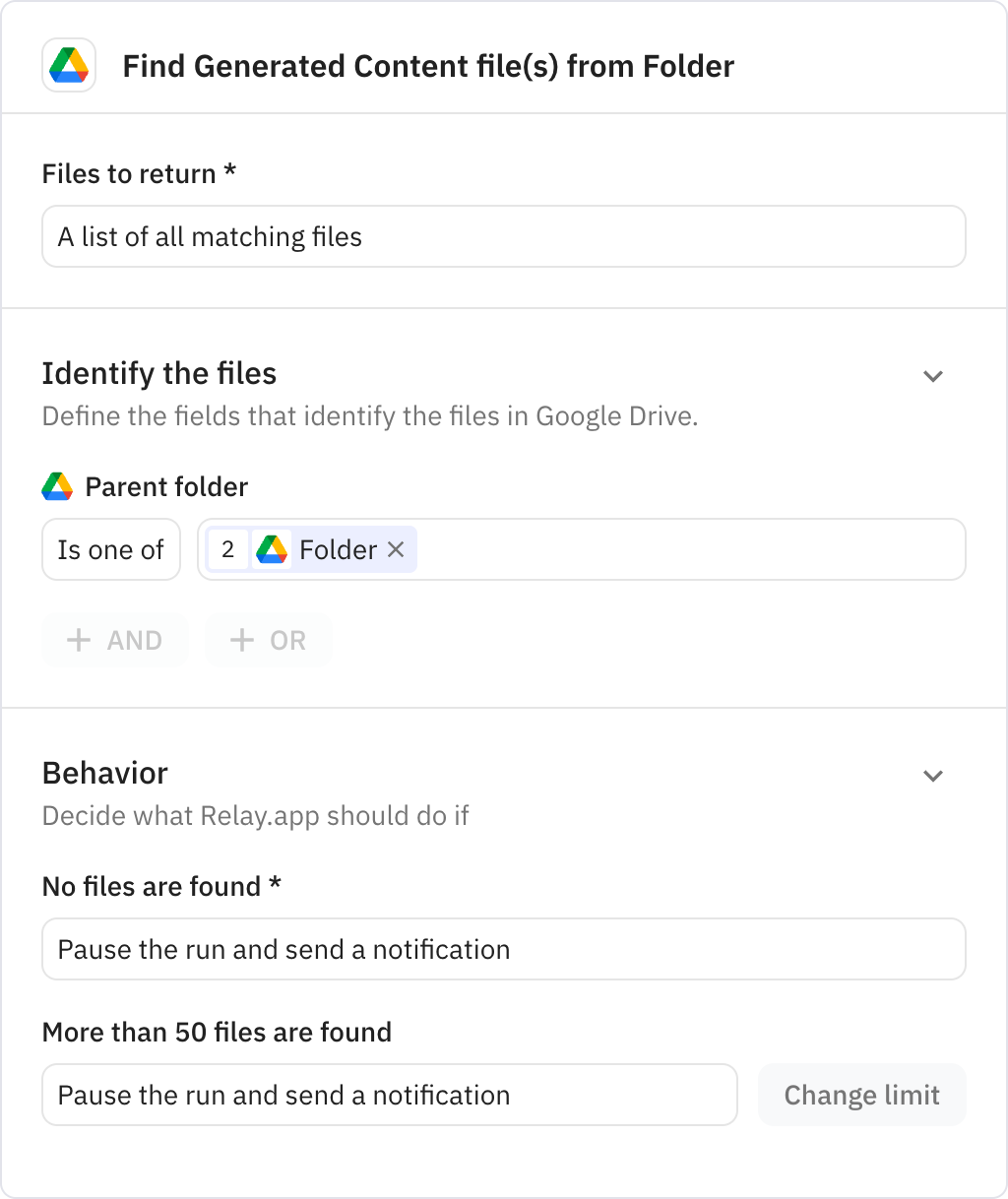The image size is (1008, 1199).
Task: Click the 'No files are found *' label
Action: 161,886
